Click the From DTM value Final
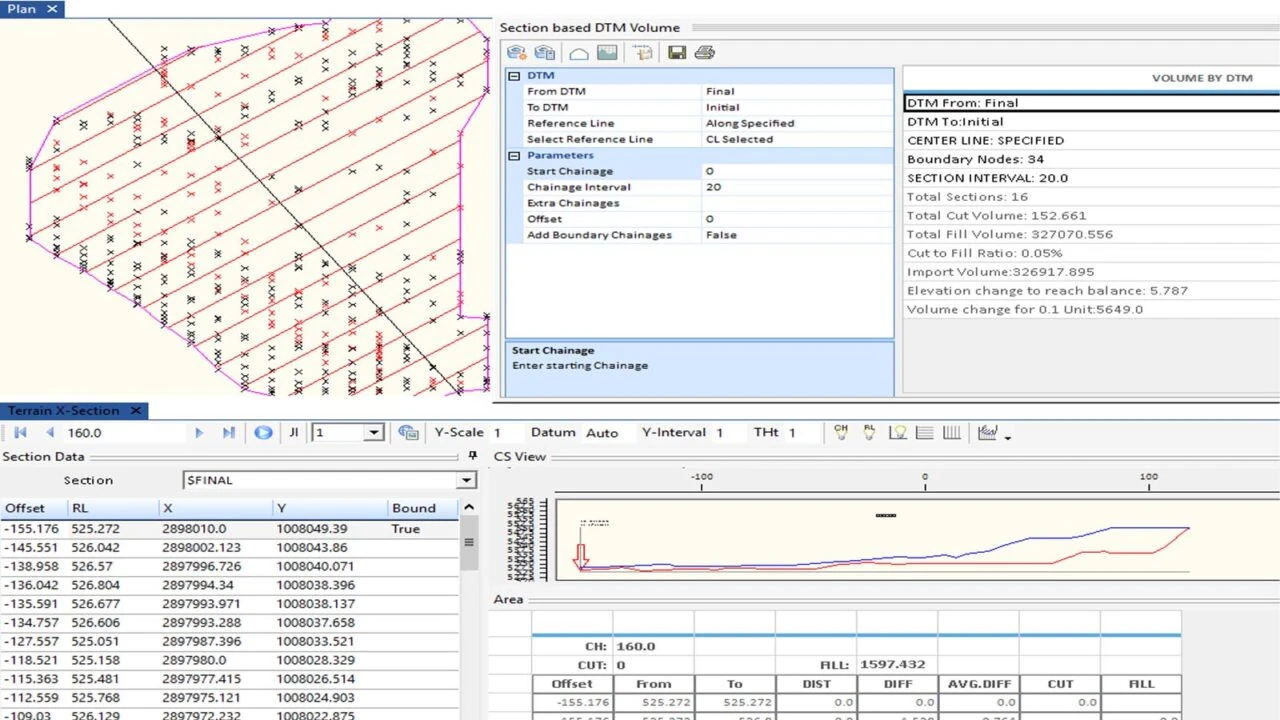This screenshot has height=720, width=1280. pyautogui.click(x=797, y=91)
